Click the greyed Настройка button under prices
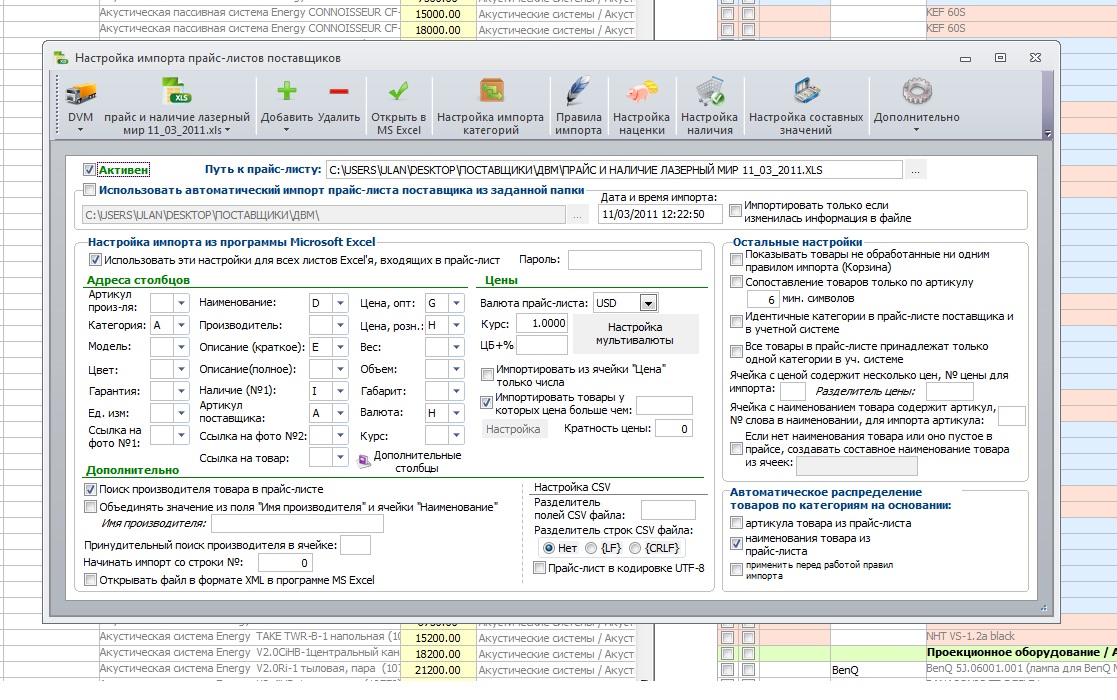The height and width of the screenshot is (700, 1117). pyautogui.click(x=513, y=429)
